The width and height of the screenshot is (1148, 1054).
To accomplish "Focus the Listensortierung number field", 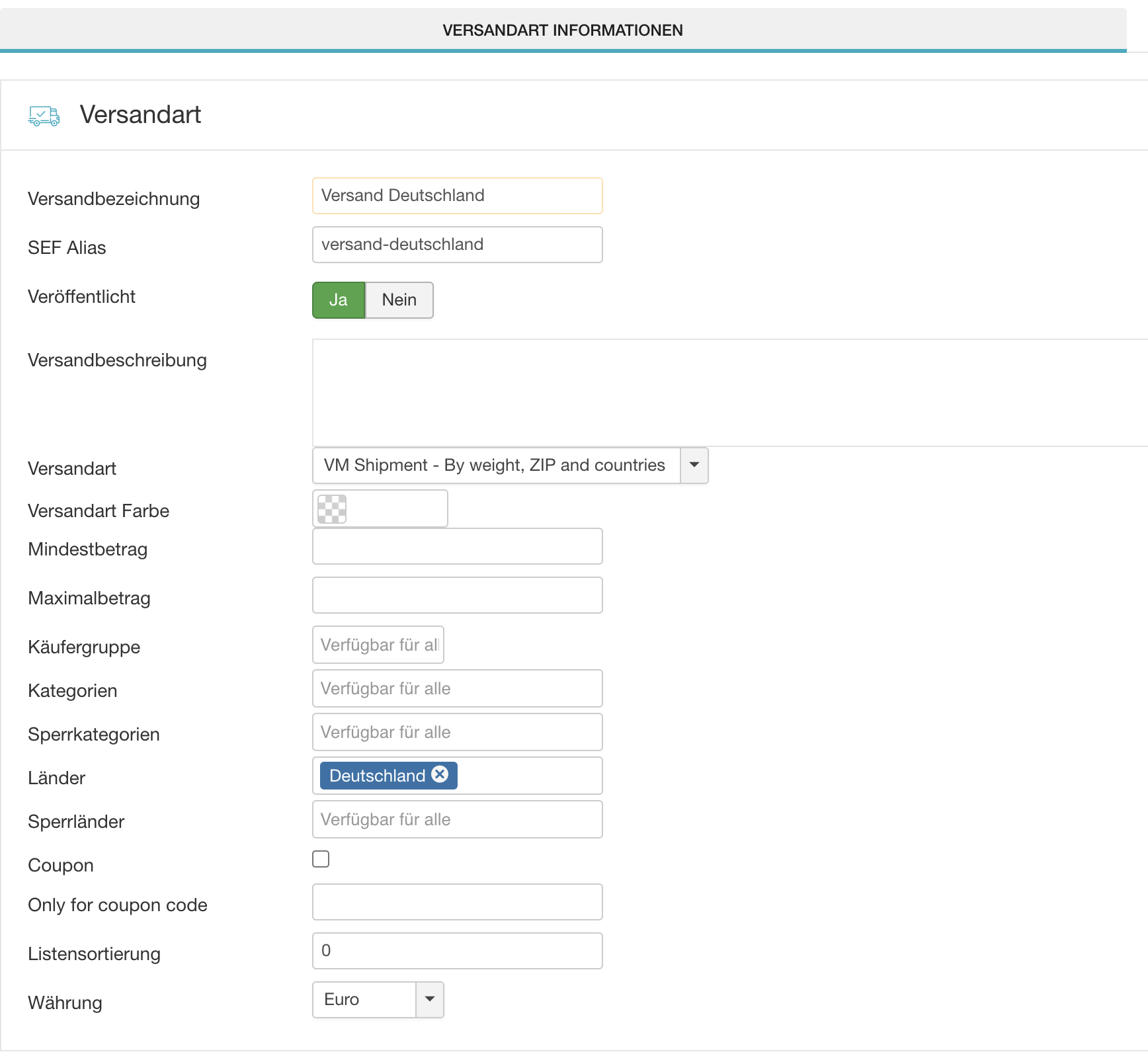I will click(x=457, y=951).
